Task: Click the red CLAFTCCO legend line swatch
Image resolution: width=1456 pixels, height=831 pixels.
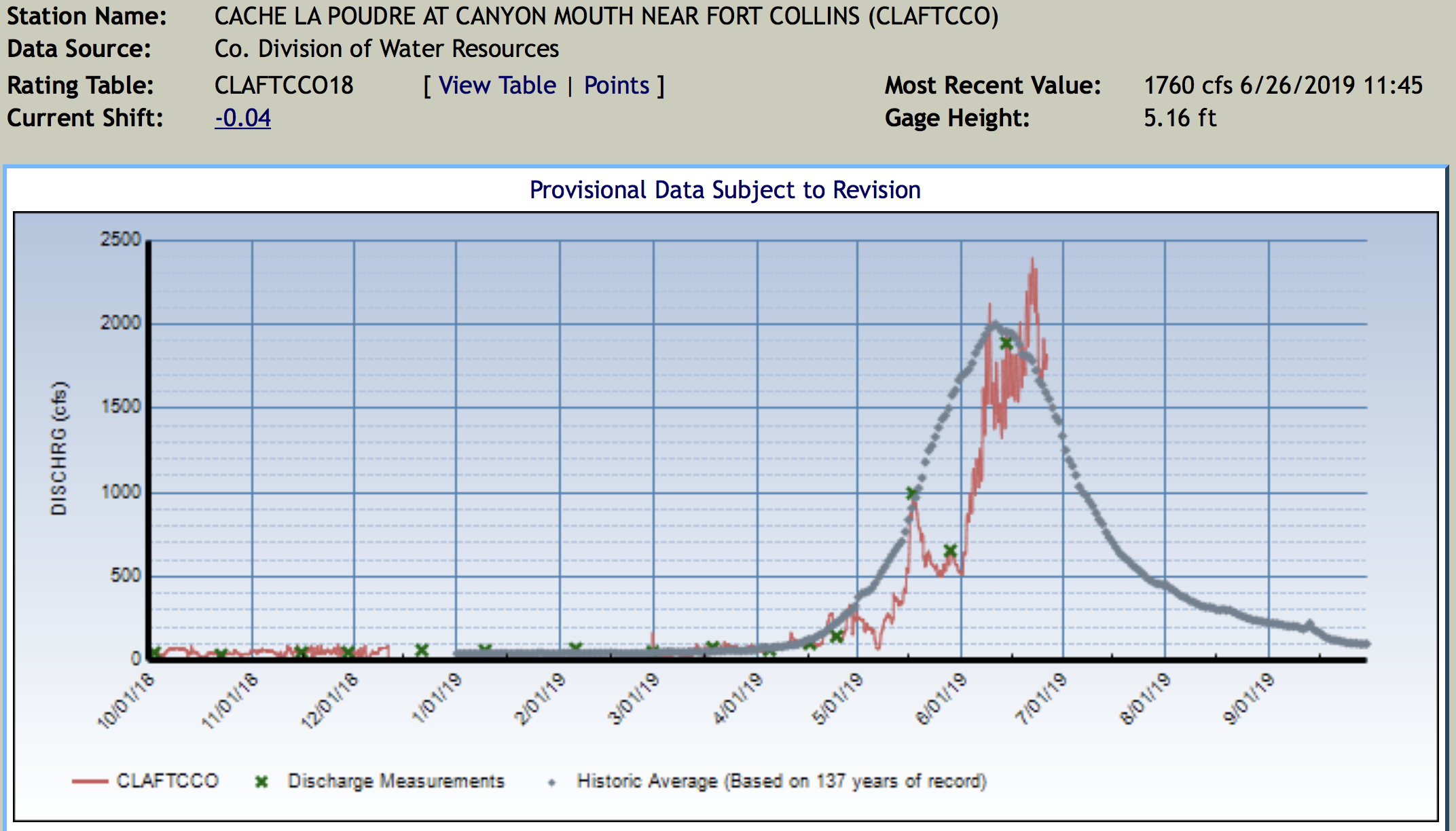Action: (x=90, y=781)
